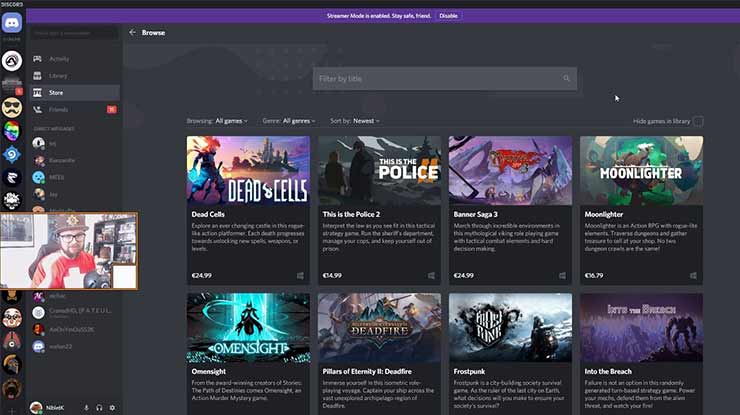Tick the Hide games in library checkbox
The height and width of the screenshot is (415, 740).
click(x=698, y=121)
